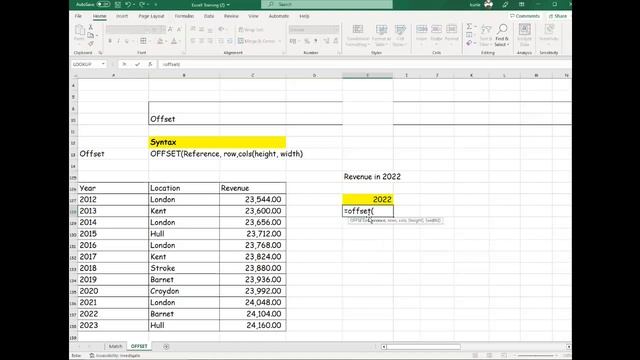Image resolution: width=640 pixels, height=360 pixels.
Task: Switch to the Insert tab
Action: [x=122, y=16]
